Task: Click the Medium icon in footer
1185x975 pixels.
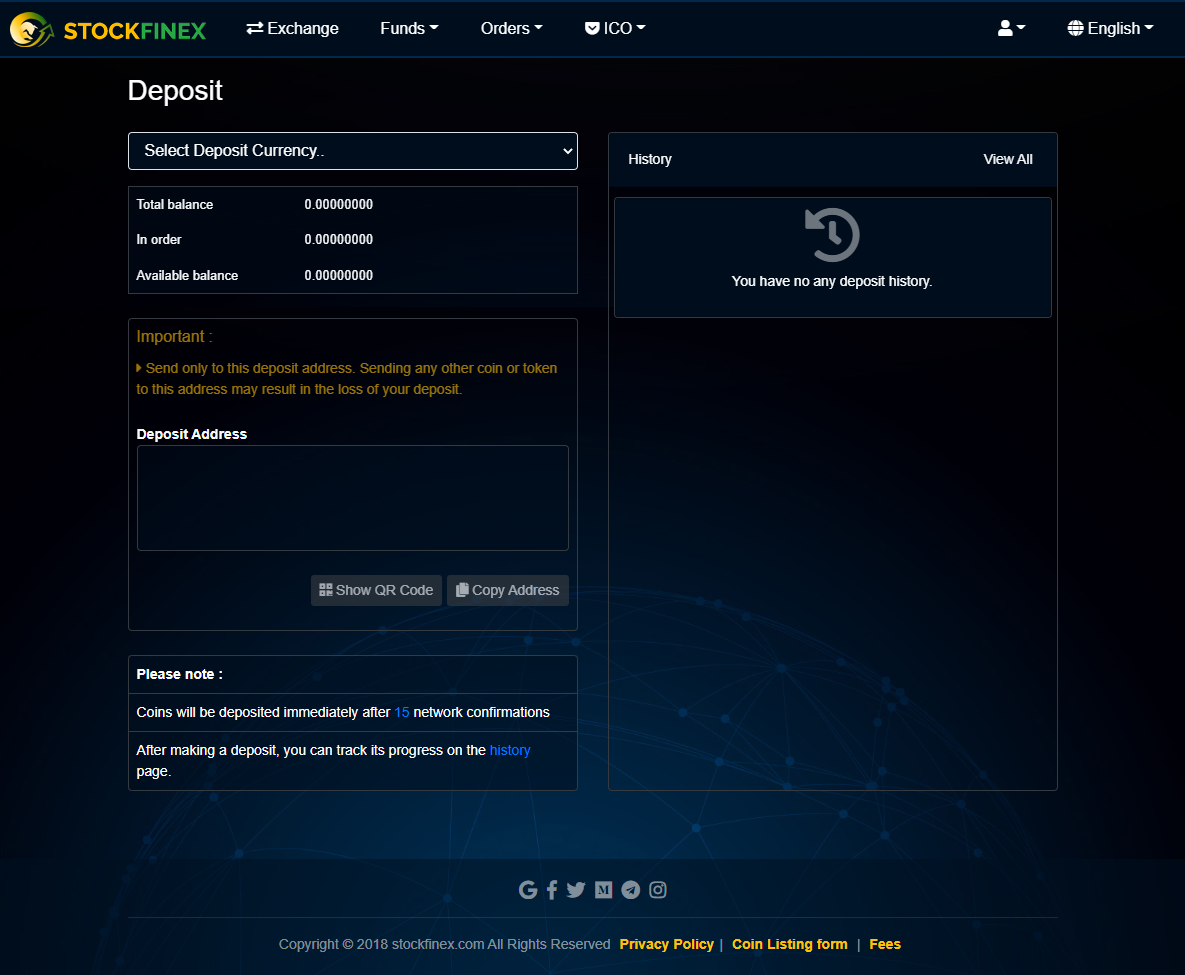Action: click(x=603, y=889)
